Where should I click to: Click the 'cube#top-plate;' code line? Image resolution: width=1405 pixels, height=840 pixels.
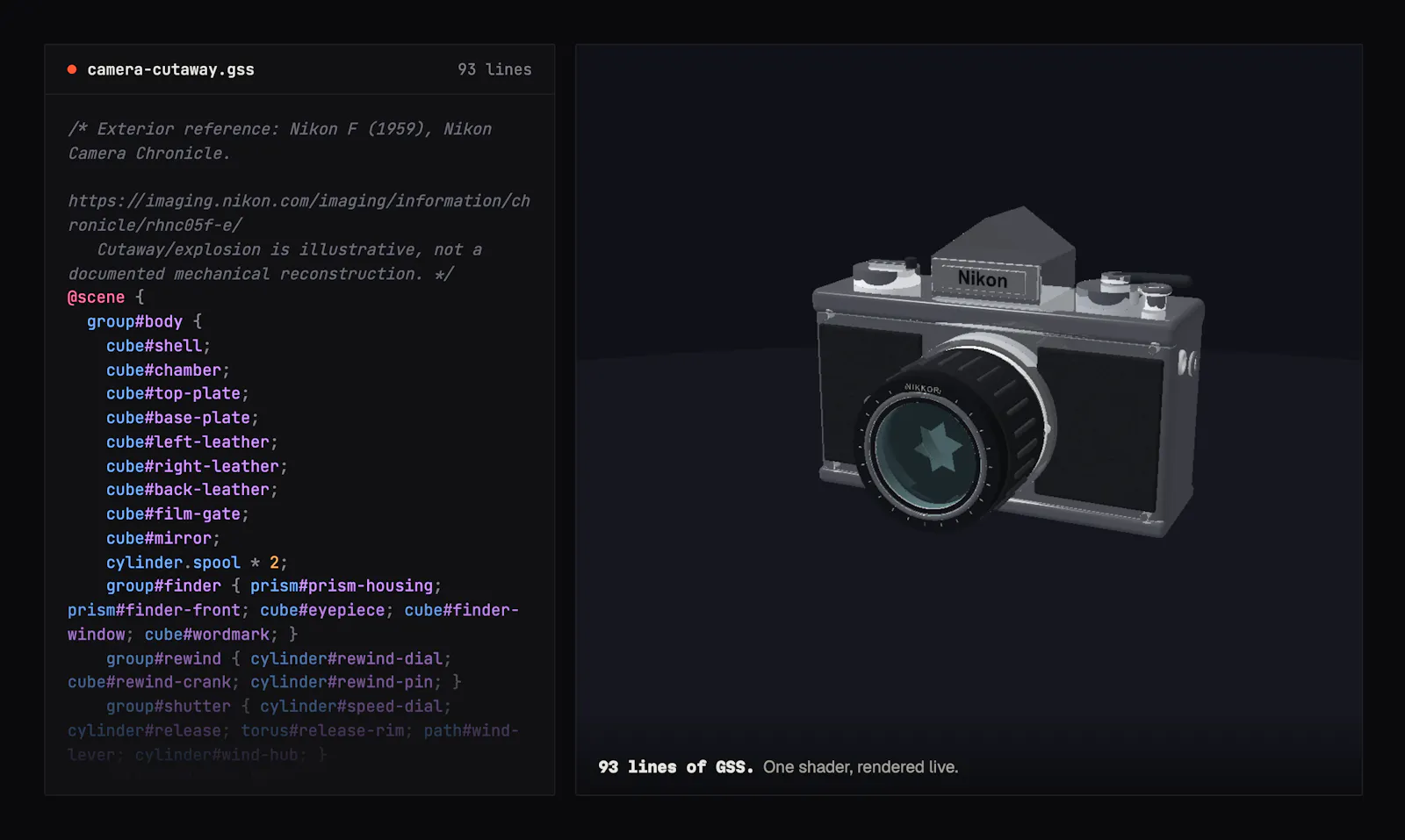click(x=177, y=394)
